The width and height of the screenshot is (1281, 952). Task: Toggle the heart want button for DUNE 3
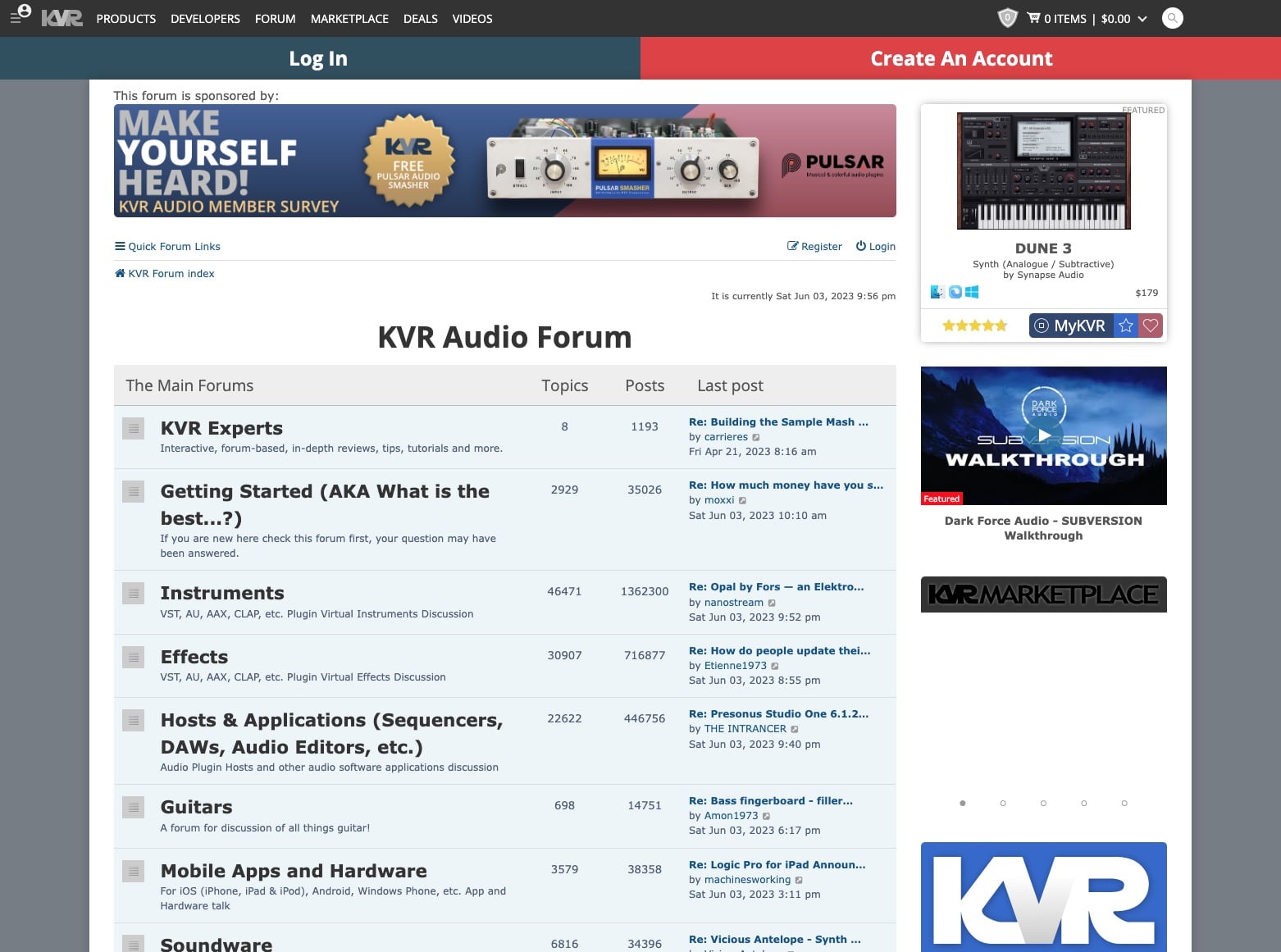1150,326
